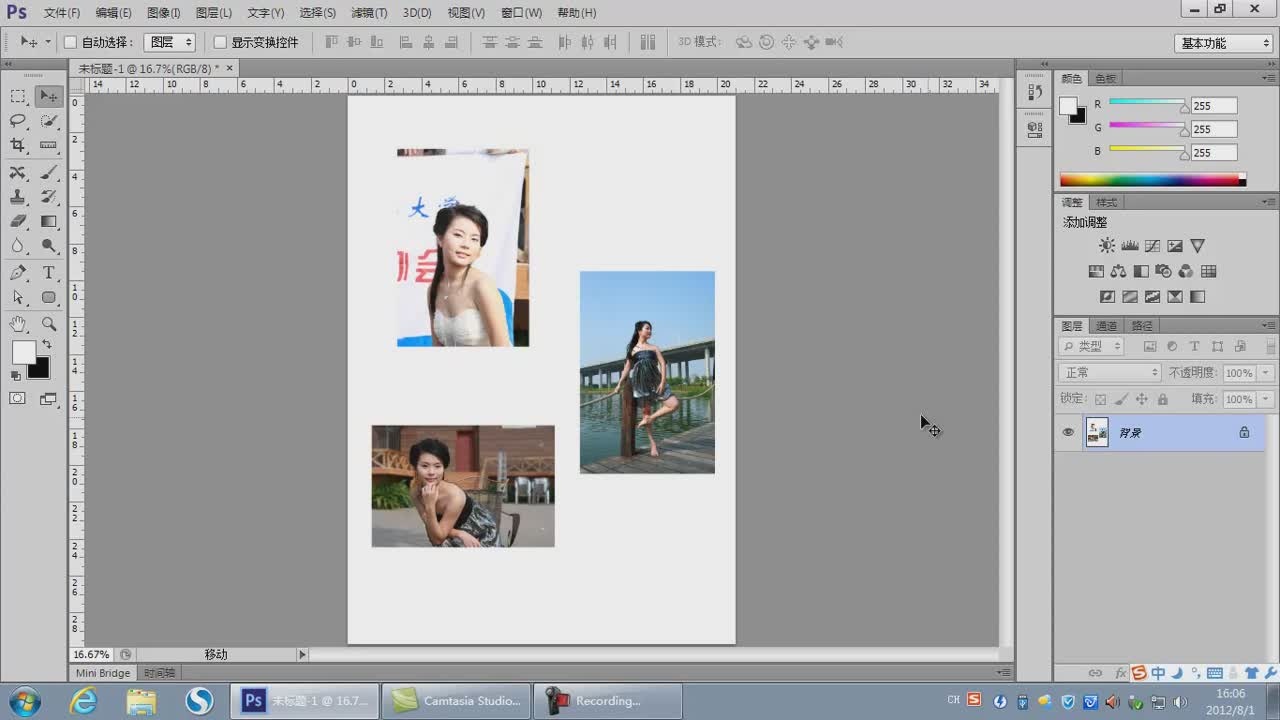Open the Fill slider dropdown arrow
1280x720 pixels.
(x=1266, y=399)
